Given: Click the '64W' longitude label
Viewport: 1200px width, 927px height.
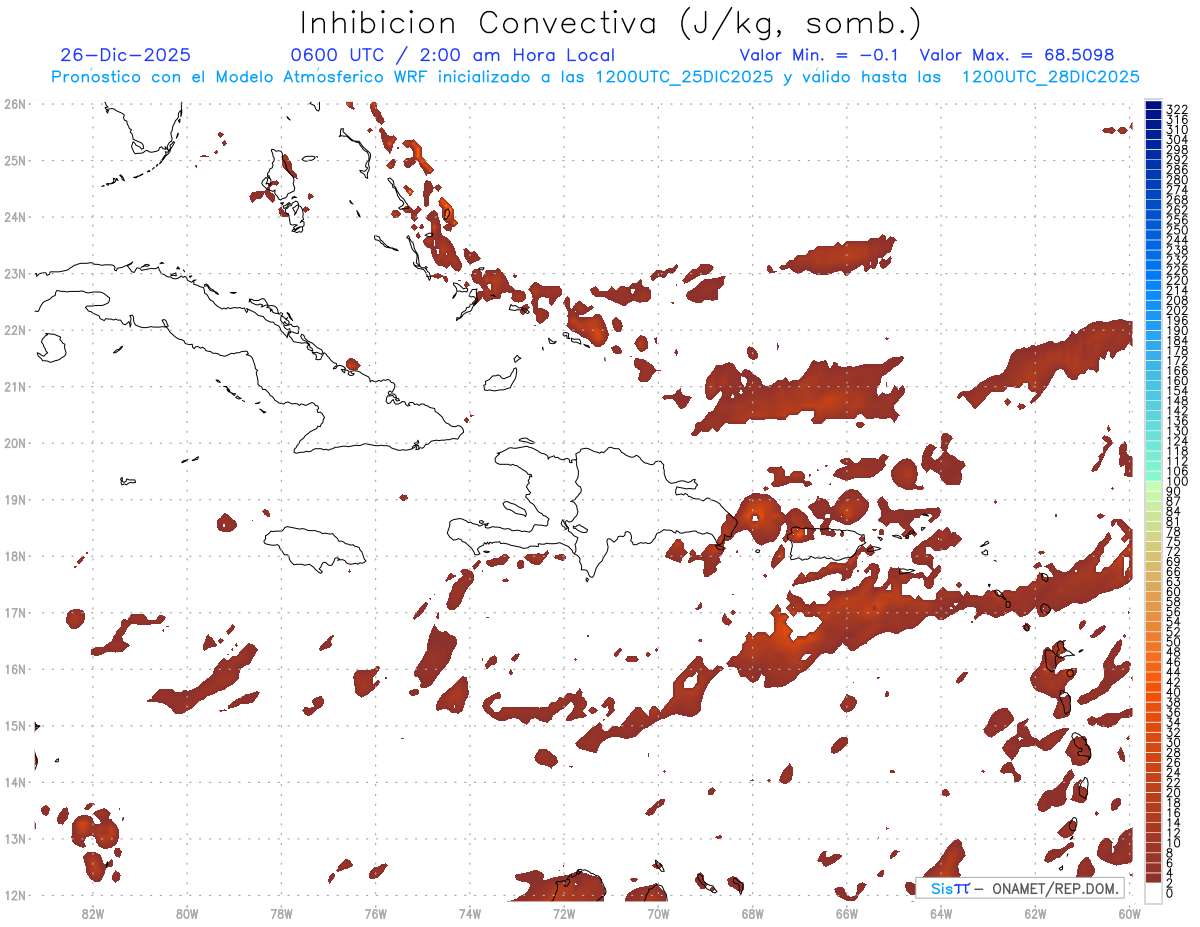Looking at the screenshot, I should pos(941,913).
